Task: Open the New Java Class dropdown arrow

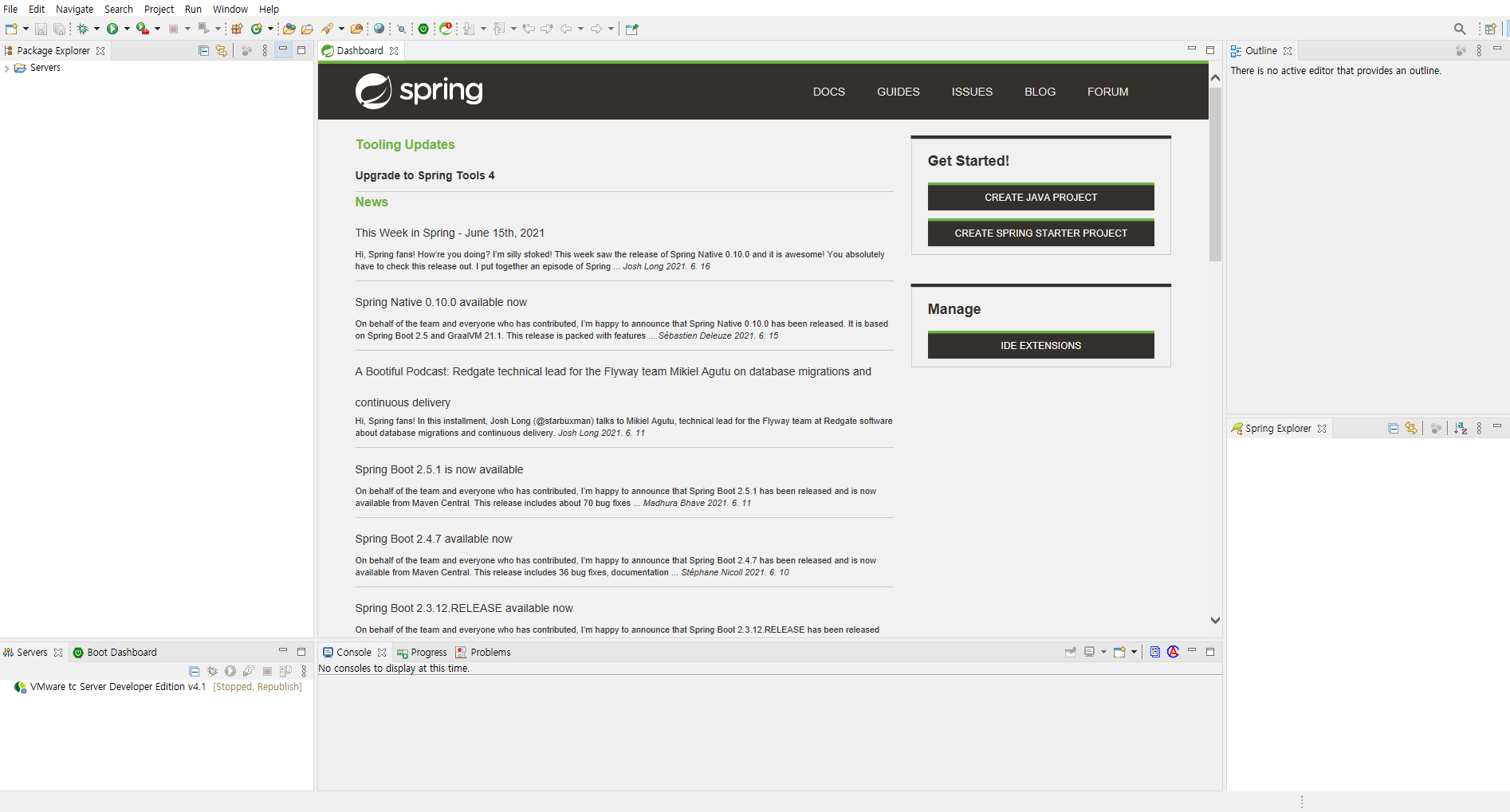Action: point(271,29)
